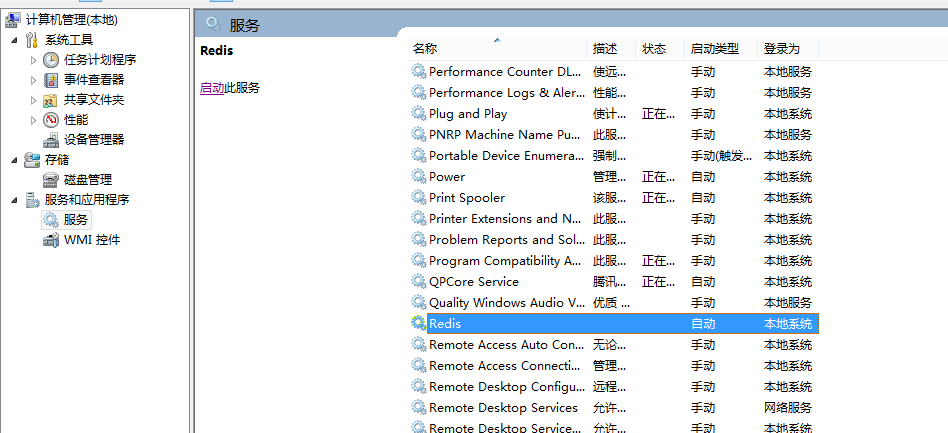Click the gear icon beside Redis service
The height and width of the screenshot is (433, 948).
point(418,323)
